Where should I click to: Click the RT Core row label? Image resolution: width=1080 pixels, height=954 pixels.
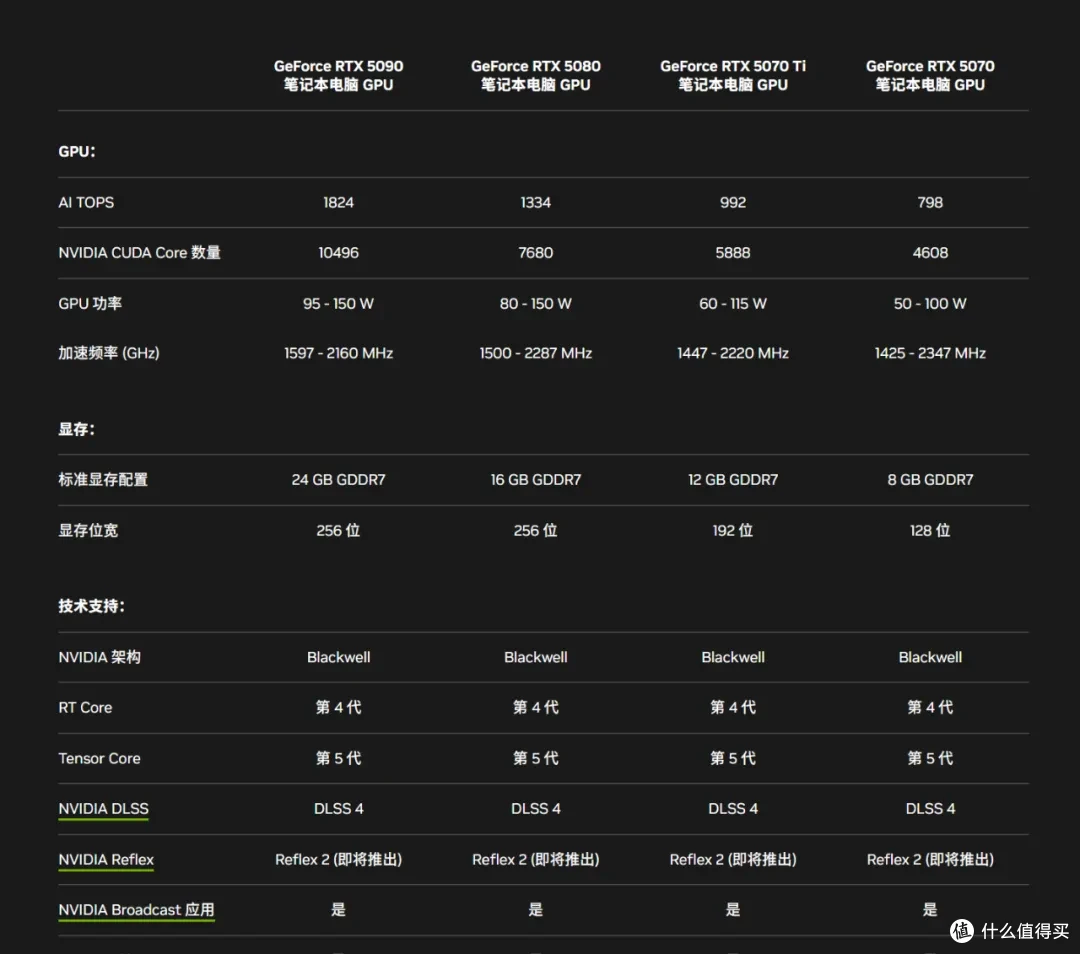coord(85,707)
